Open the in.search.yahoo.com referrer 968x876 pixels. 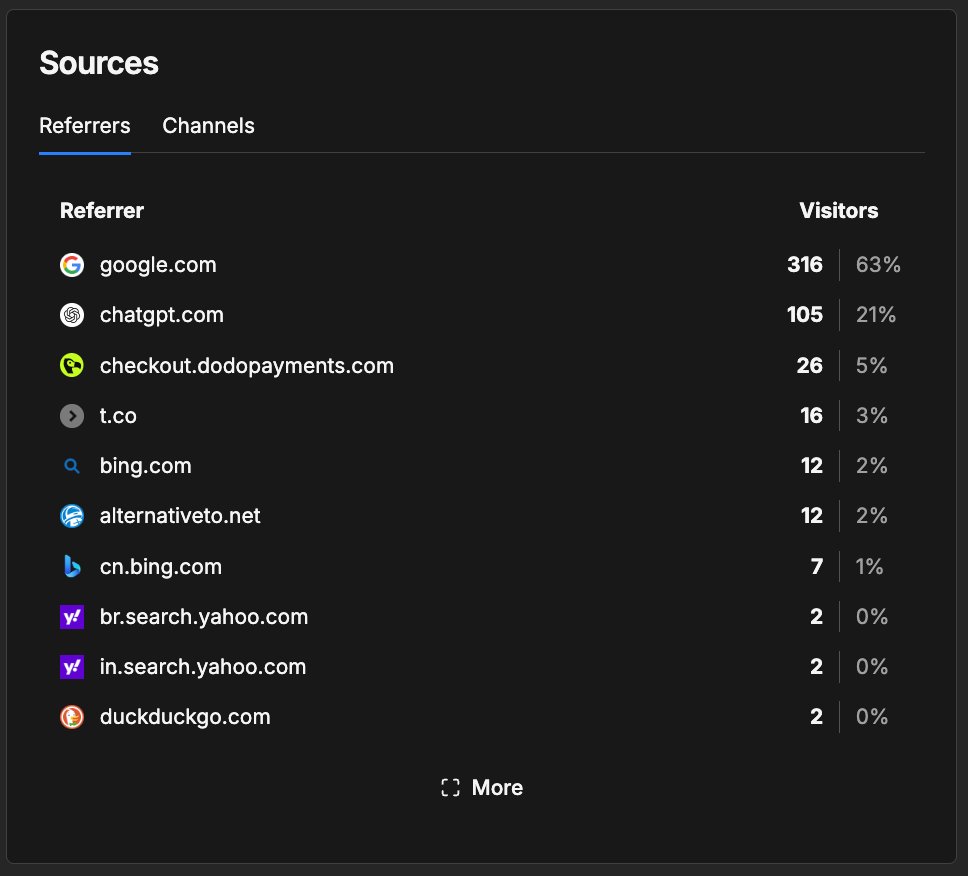pos(202,667)
